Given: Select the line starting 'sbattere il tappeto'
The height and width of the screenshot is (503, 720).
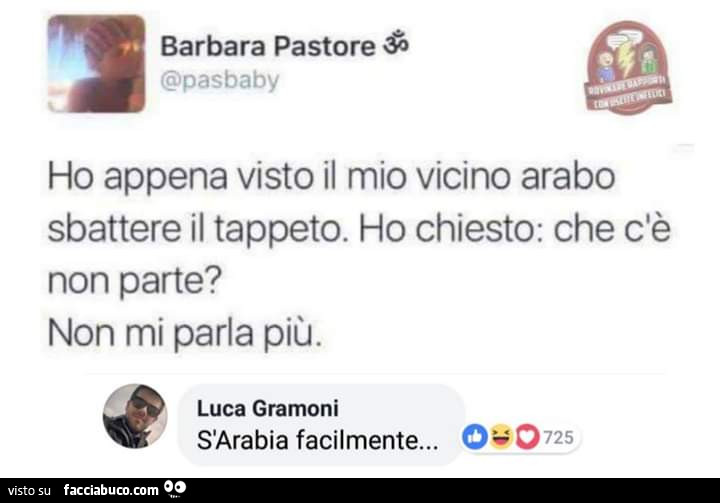Looking at the screenshot, I should [x=359, y=230].
